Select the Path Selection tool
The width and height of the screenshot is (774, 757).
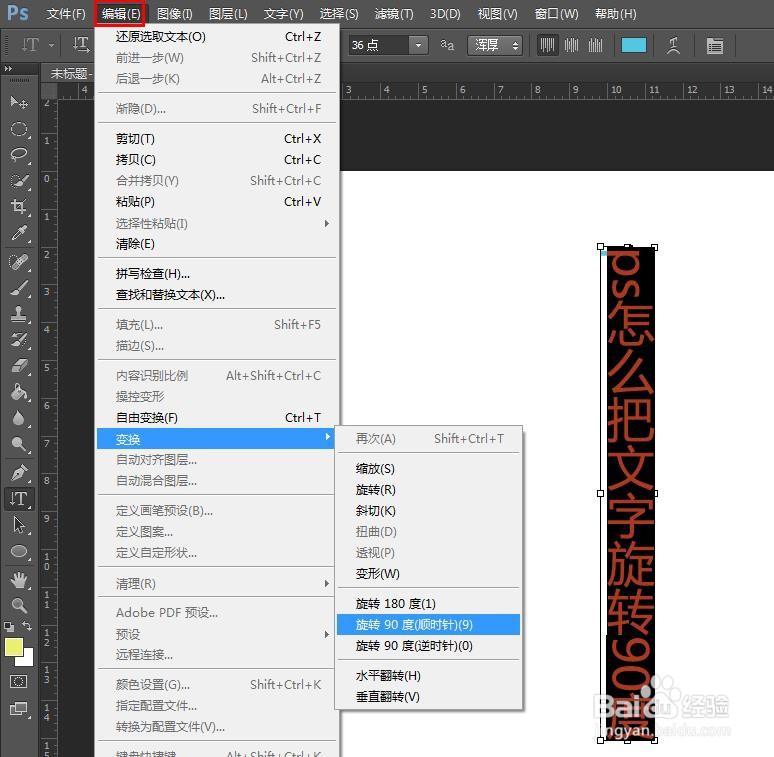pyautogui.click(x=19, y=525)
